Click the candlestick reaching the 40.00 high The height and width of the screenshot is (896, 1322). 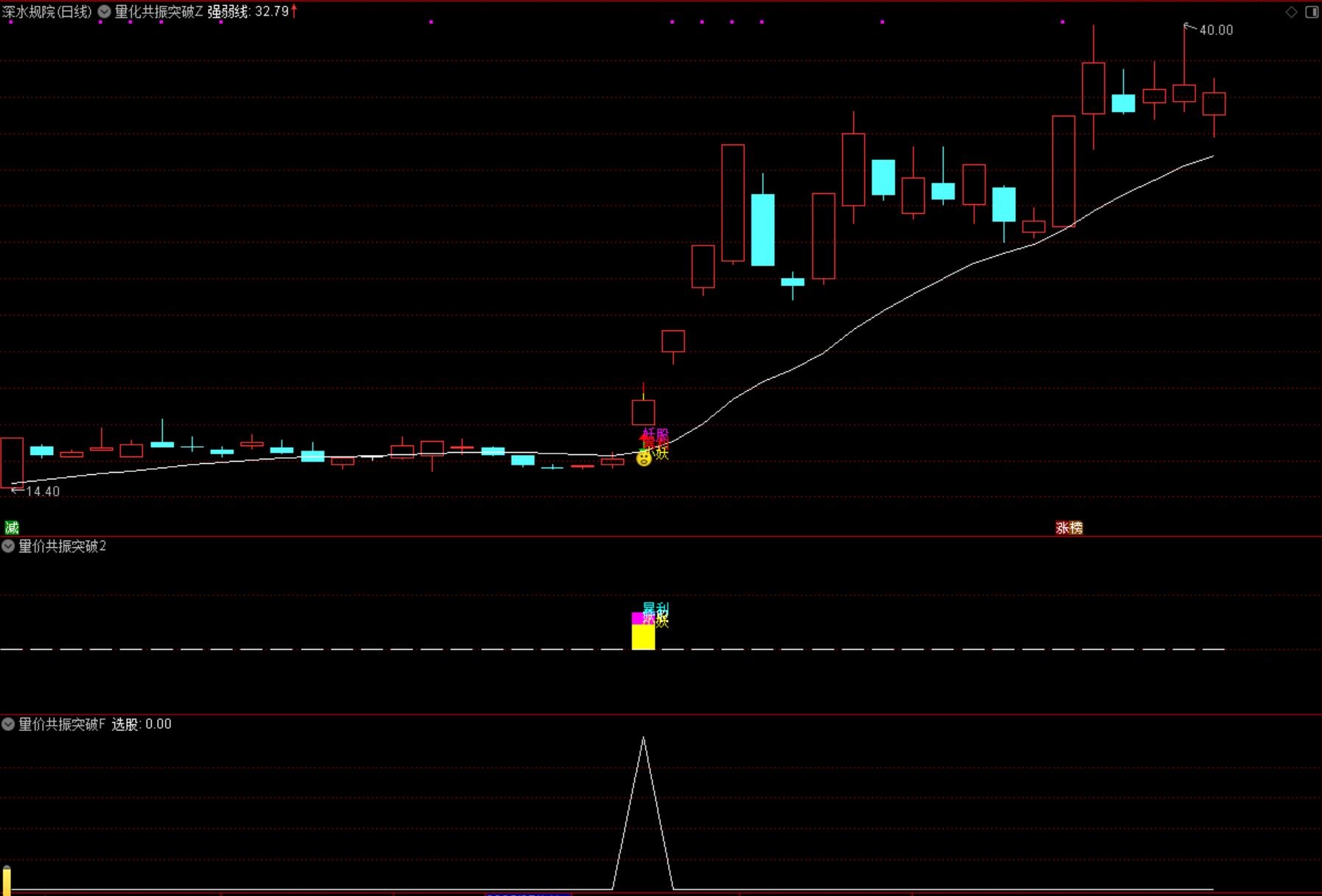[1184, 93]
